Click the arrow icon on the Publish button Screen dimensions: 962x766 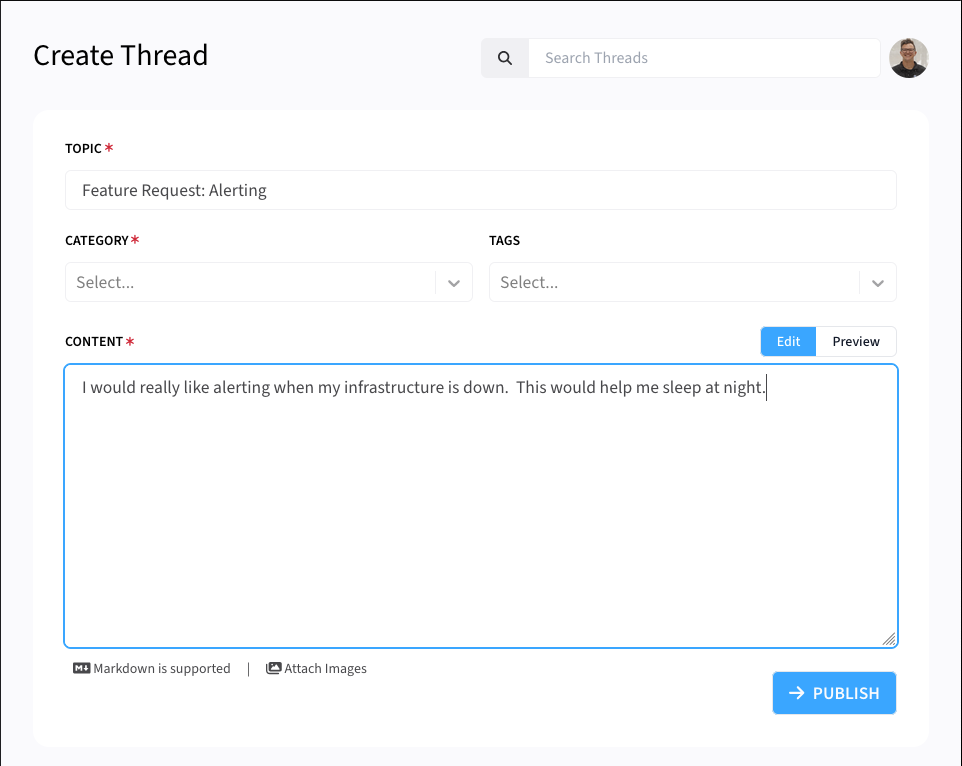point(797,693)
